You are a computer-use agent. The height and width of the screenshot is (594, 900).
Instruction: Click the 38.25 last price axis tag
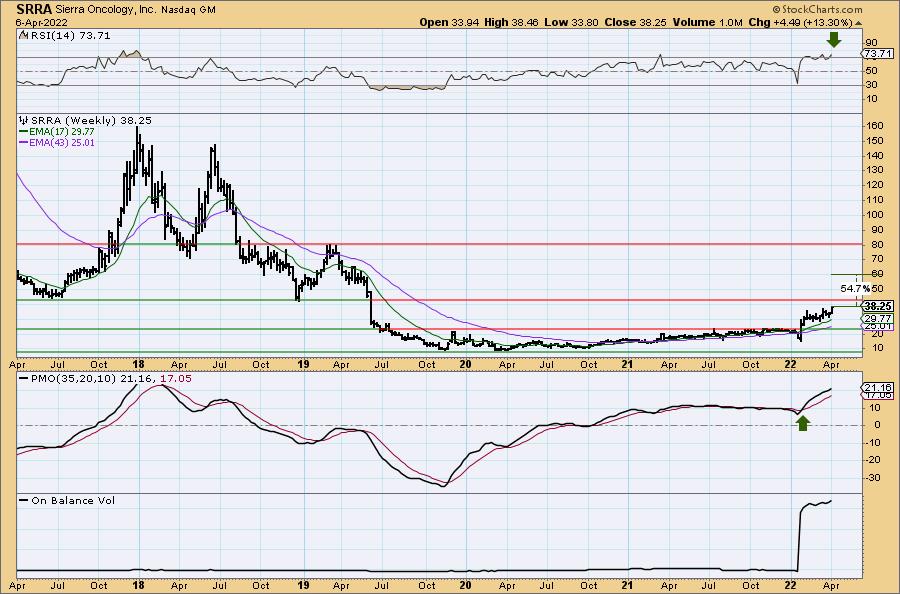878,306
